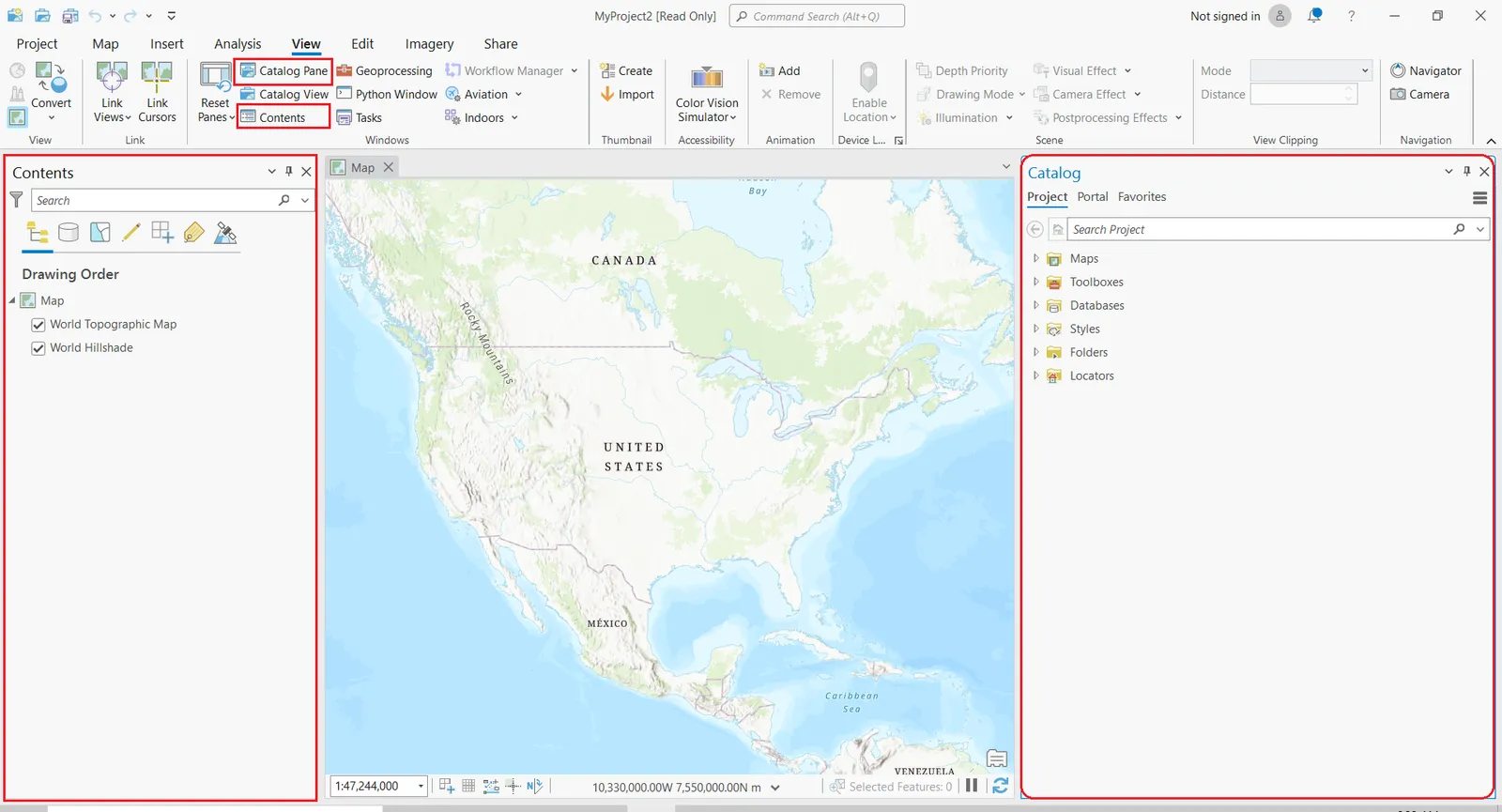The image size is (1502, 812).
Task: Switch to Portal tab in Catalog
Action: (1092, 197)
